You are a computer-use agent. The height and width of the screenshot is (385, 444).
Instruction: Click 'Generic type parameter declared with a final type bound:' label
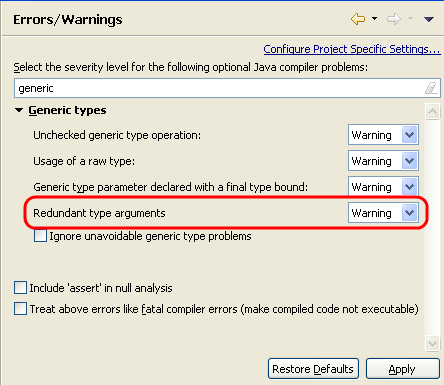coord(171,187)
